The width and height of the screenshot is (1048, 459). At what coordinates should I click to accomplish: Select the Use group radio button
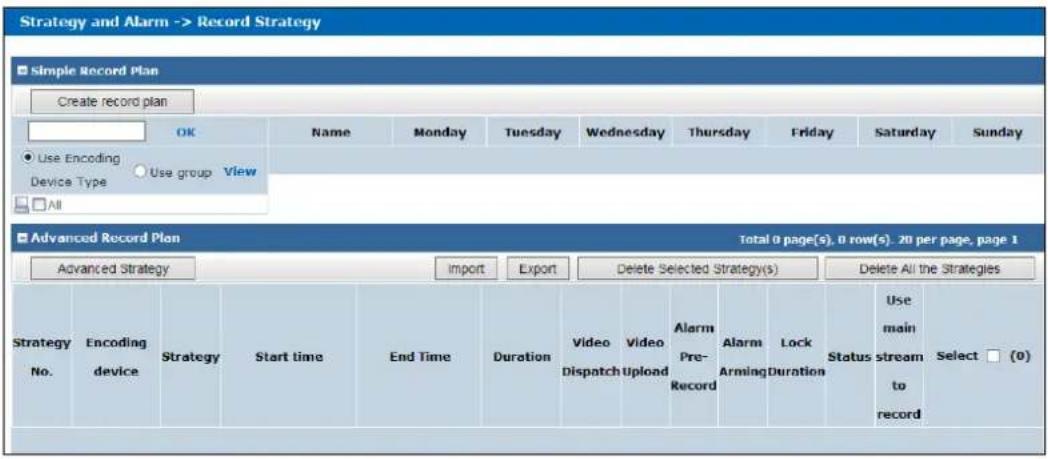pyautogui.click(x=140, y=172)
